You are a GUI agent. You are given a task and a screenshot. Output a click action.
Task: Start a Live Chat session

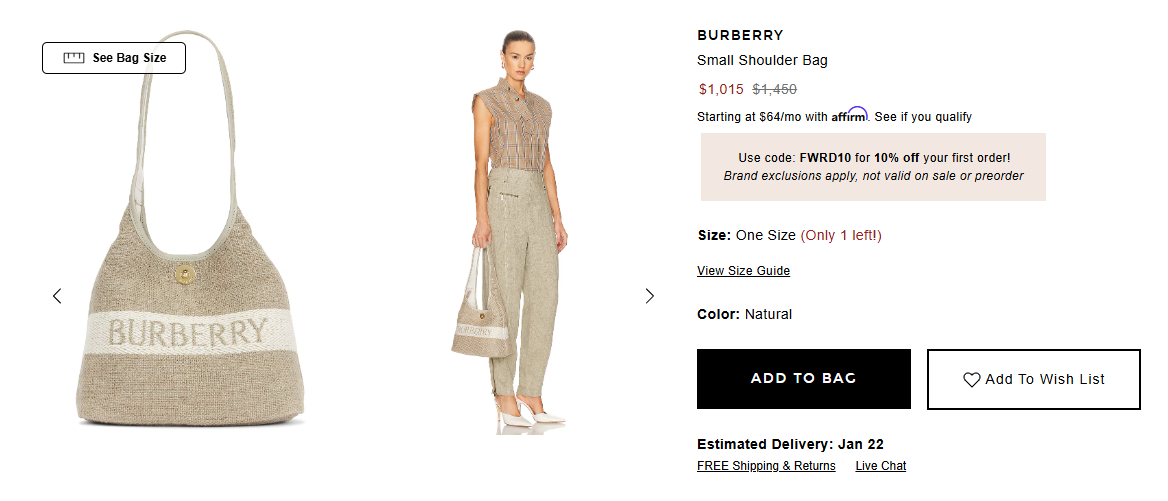tap(880, 466)
